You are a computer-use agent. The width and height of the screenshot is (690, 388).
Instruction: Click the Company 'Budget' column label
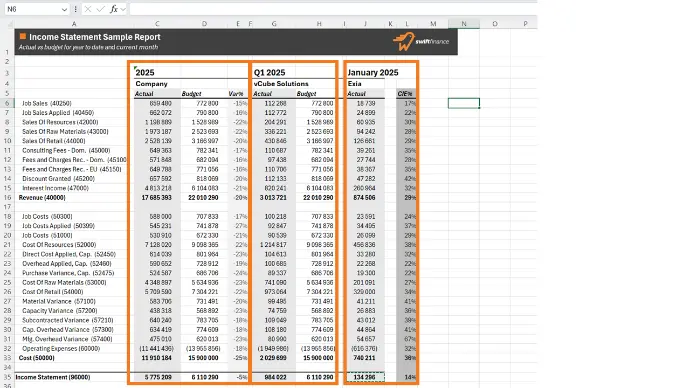[191, 94]
